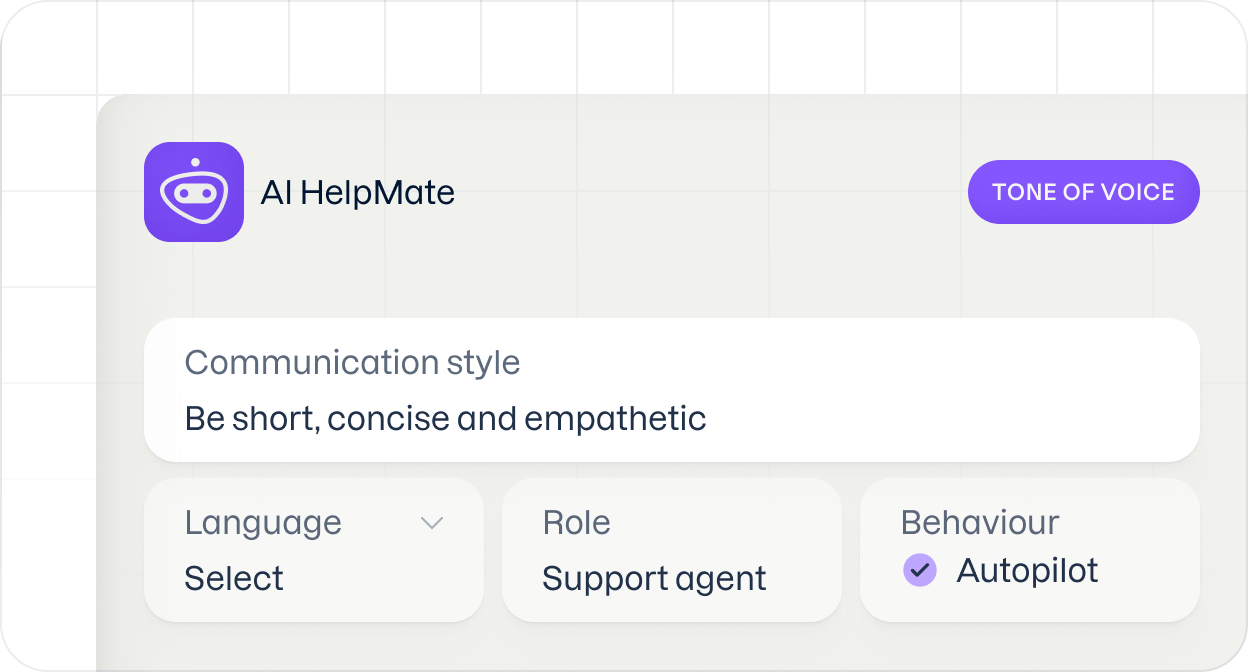Click the AI HelpMate title text

coord(357,191)
